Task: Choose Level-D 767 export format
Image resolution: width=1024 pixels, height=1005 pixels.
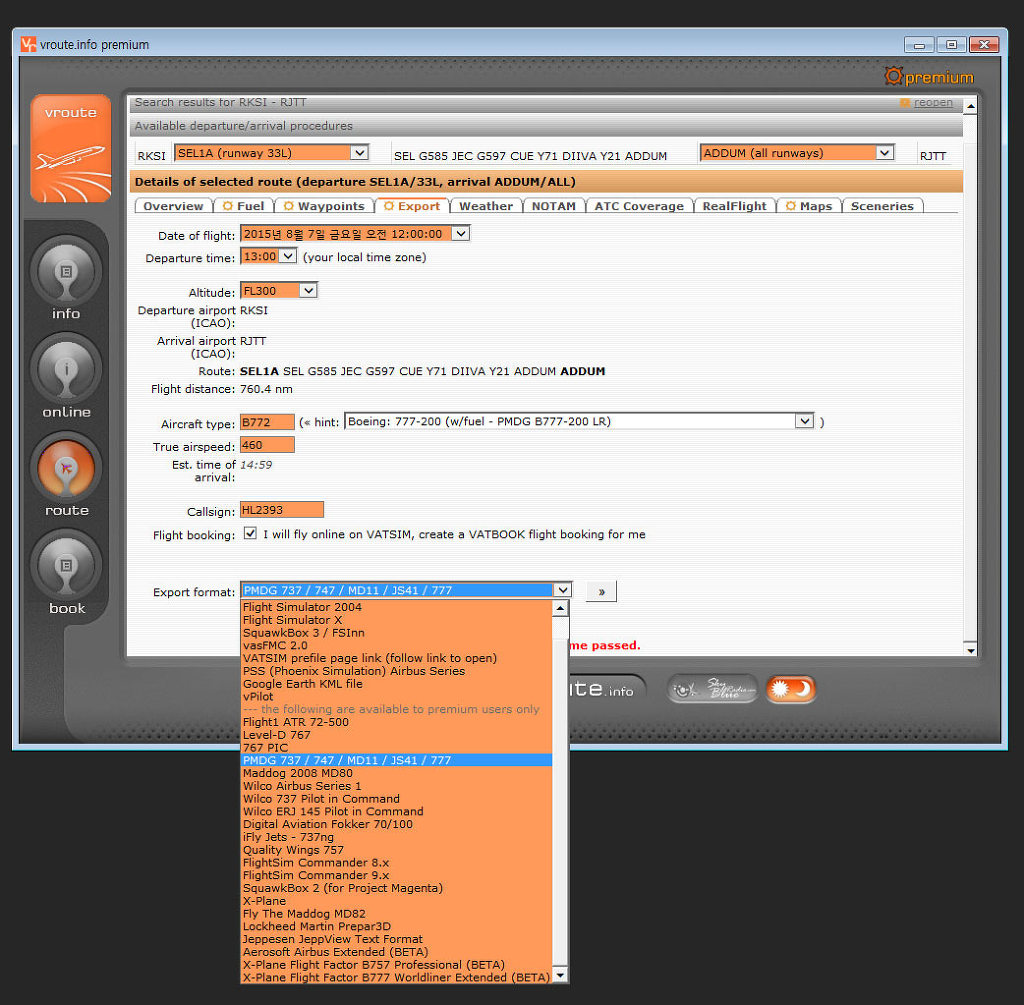Action: pyautogui.click(x=396, y=735)
